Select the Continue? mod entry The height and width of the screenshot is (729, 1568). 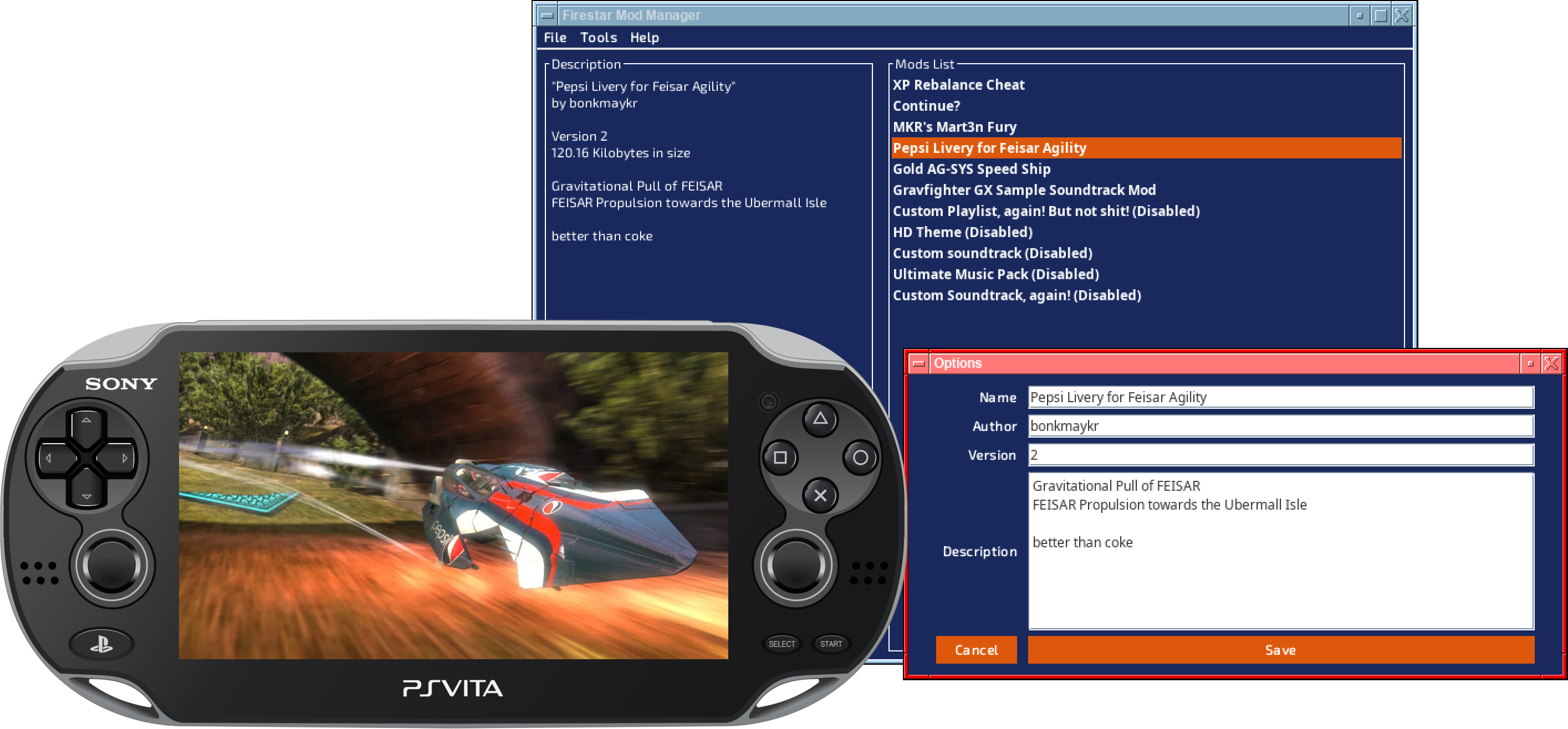[926, 106]
